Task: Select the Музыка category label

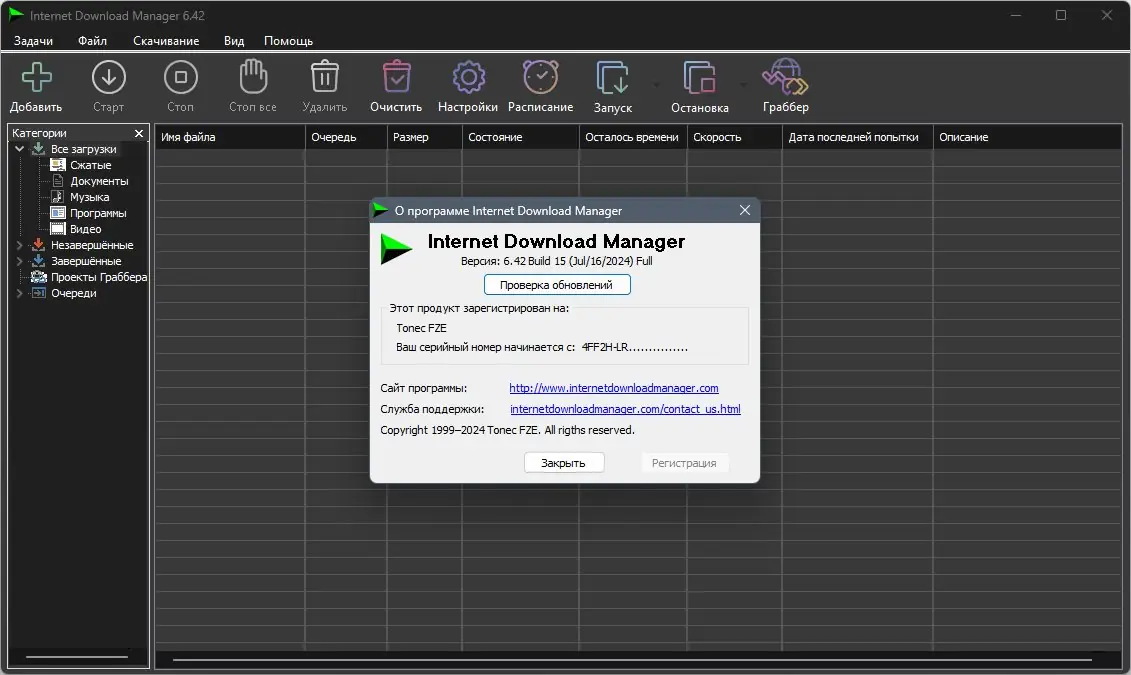Action: [89, 197]
